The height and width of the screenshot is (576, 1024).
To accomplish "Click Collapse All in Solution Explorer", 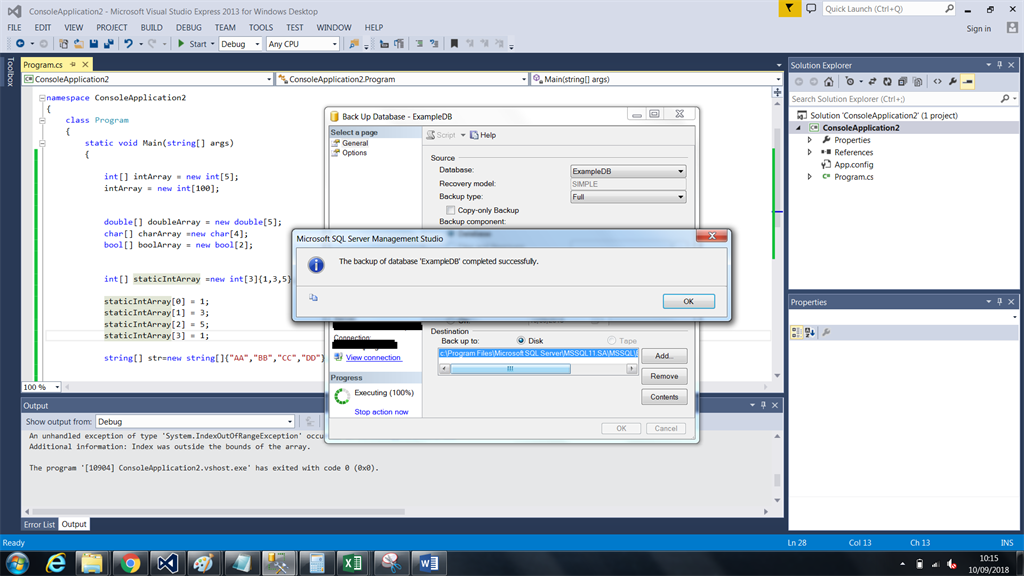I will tap(902, 82).
